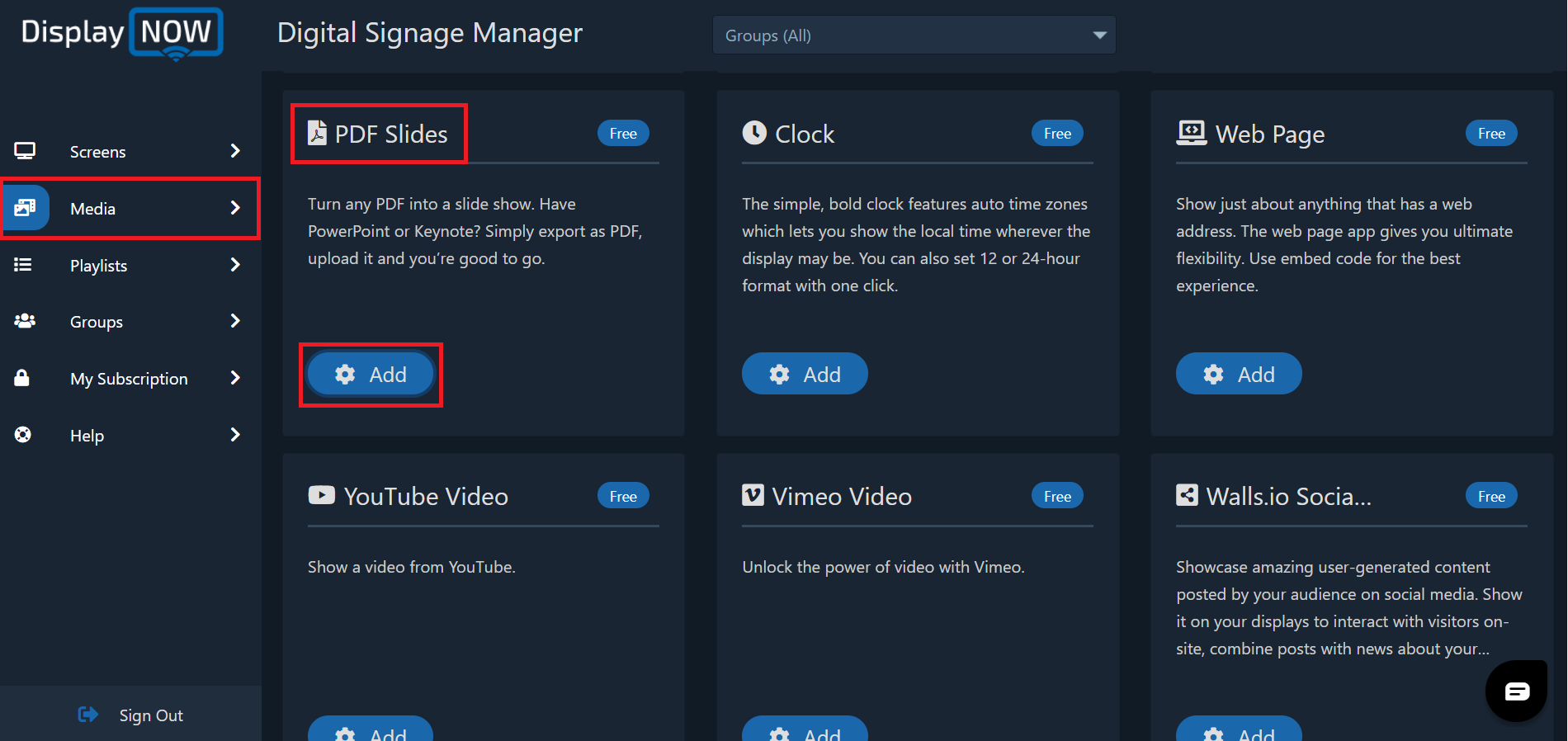Open the Groups (All) dropdown
Image resolution: width=1568 pixels, height=741 pixels.
point(914,35)
